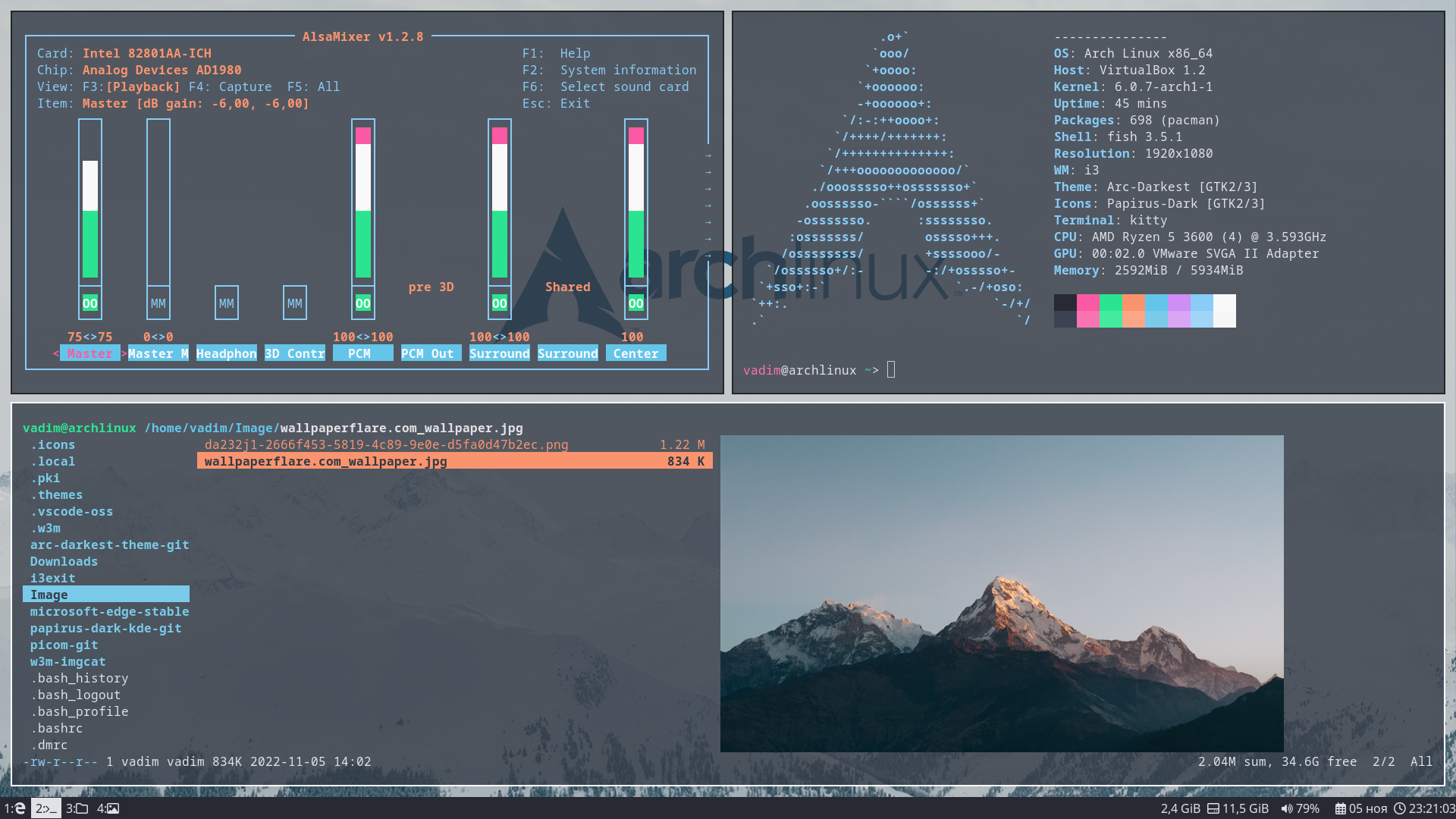1456x819 pixels.
Task: Select the Master volume channel
Action: [89, 353]
